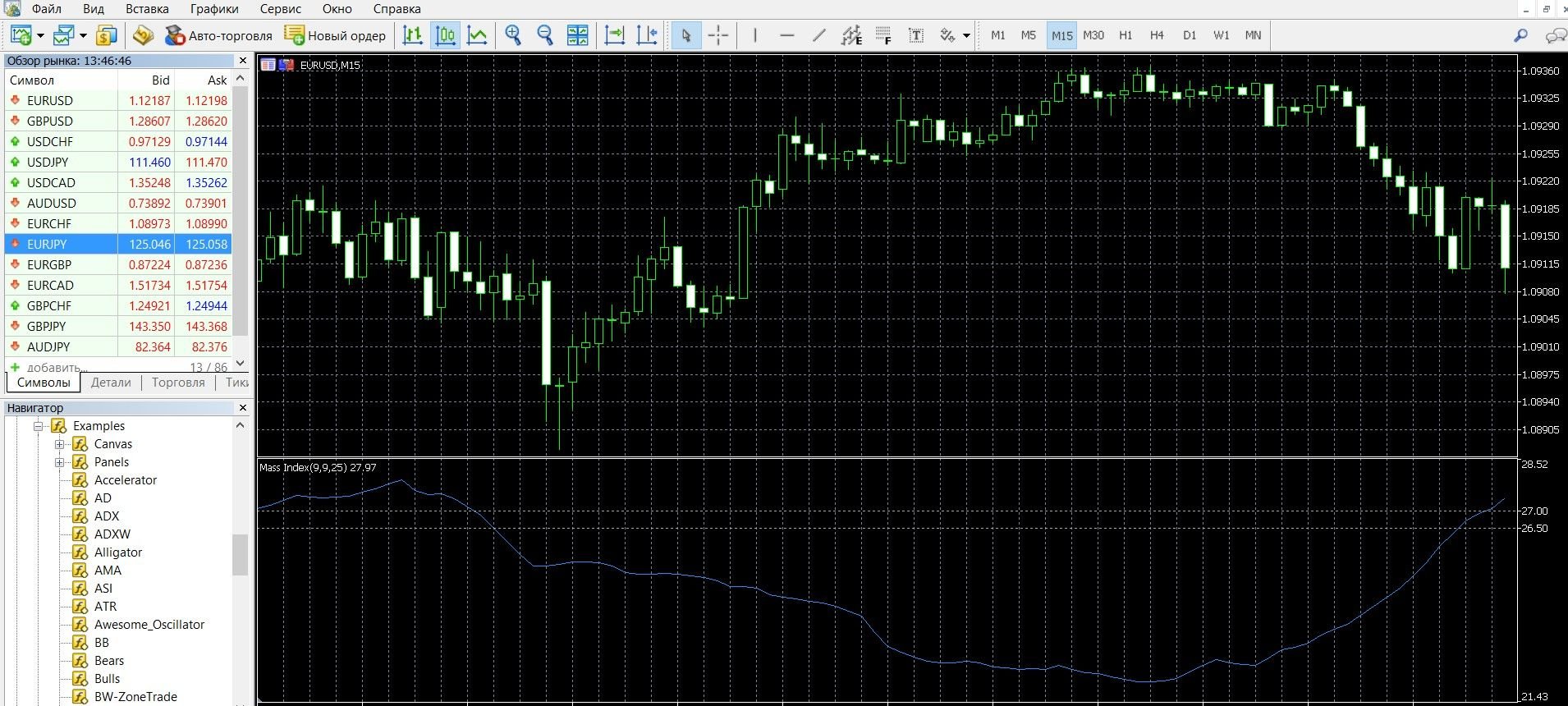Open the MetaEditor book icon
The height and width of the screenshot is (706, 1568).
tap(144, 35)
